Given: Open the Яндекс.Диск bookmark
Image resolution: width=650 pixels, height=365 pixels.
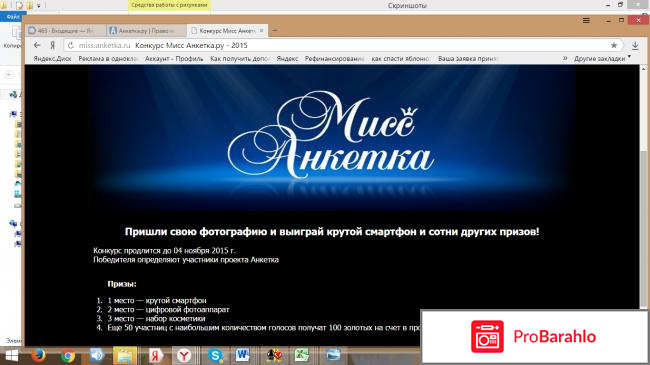Looking at the screenshot, I should click(52, 59).
